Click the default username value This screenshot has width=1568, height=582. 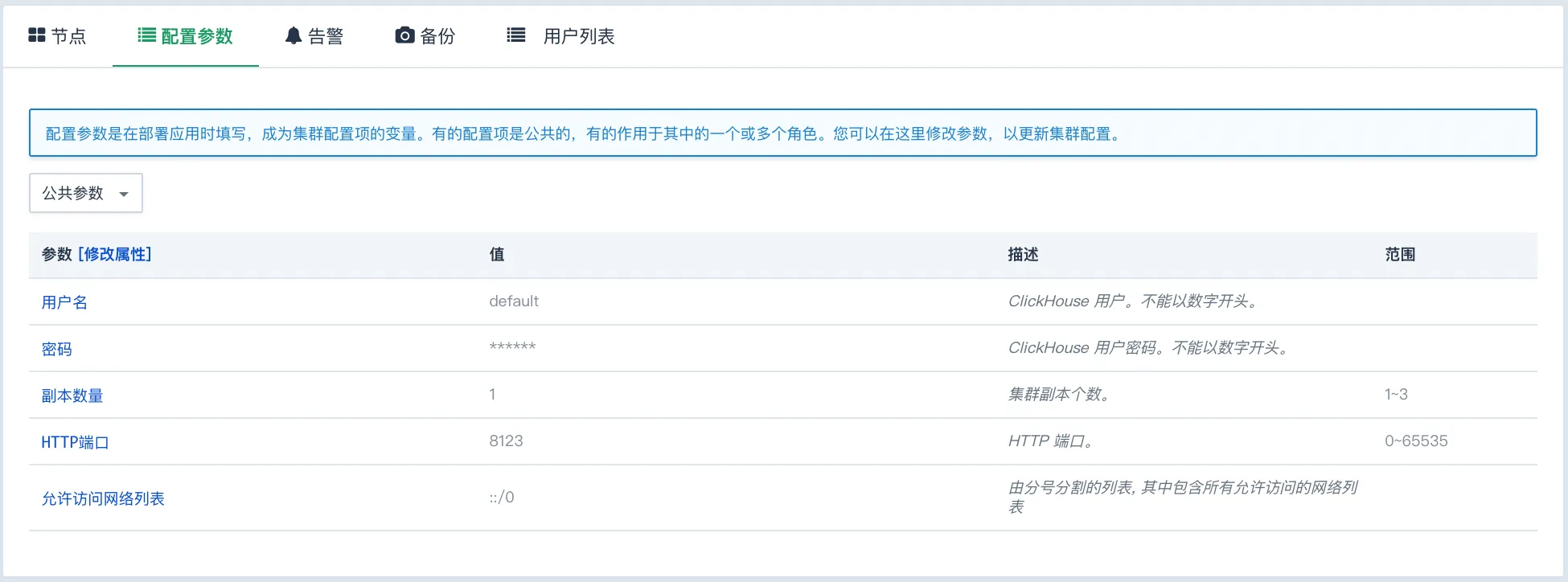(x=514, y=301)
